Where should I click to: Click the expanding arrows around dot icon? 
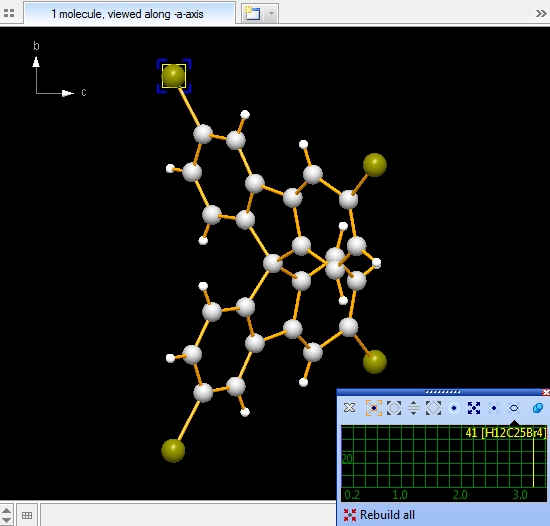point(474,408)
